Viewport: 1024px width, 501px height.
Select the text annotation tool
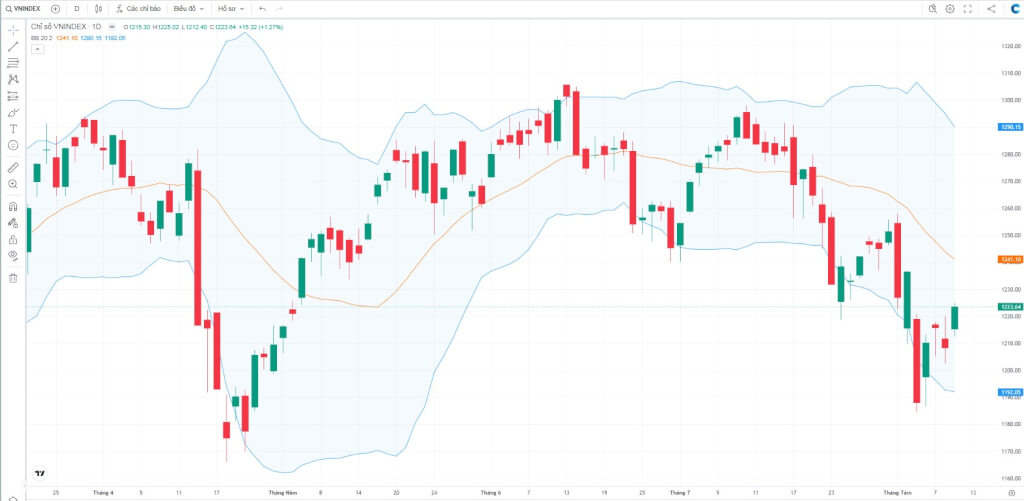coord(13,128)
